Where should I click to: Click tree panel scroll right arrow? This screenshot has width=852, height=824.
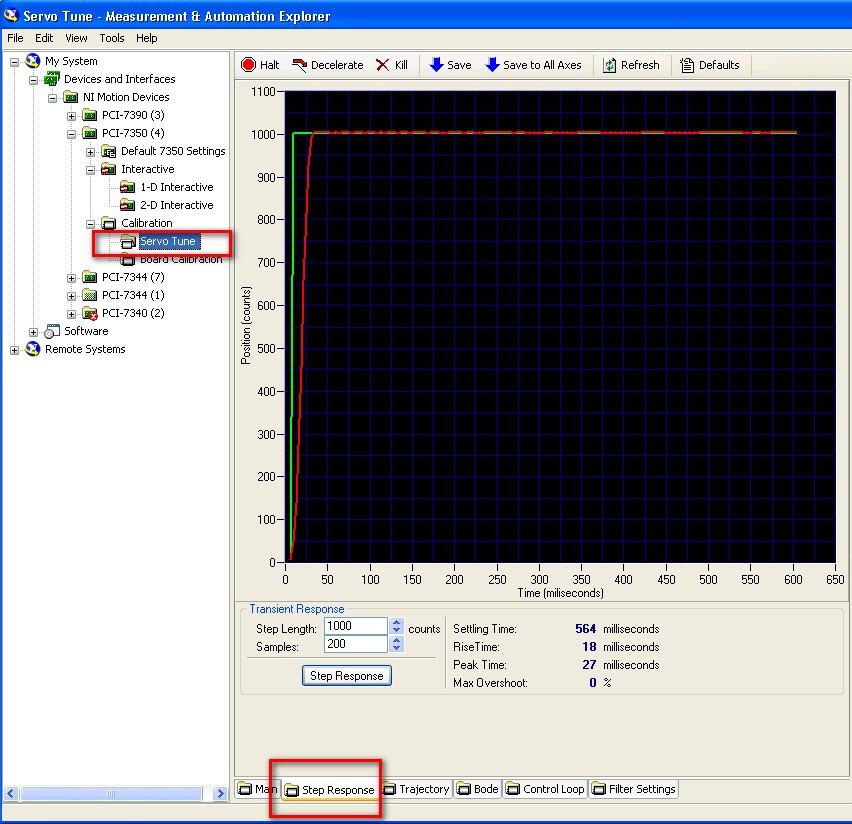pyautogui.click(x=220, y=794)
